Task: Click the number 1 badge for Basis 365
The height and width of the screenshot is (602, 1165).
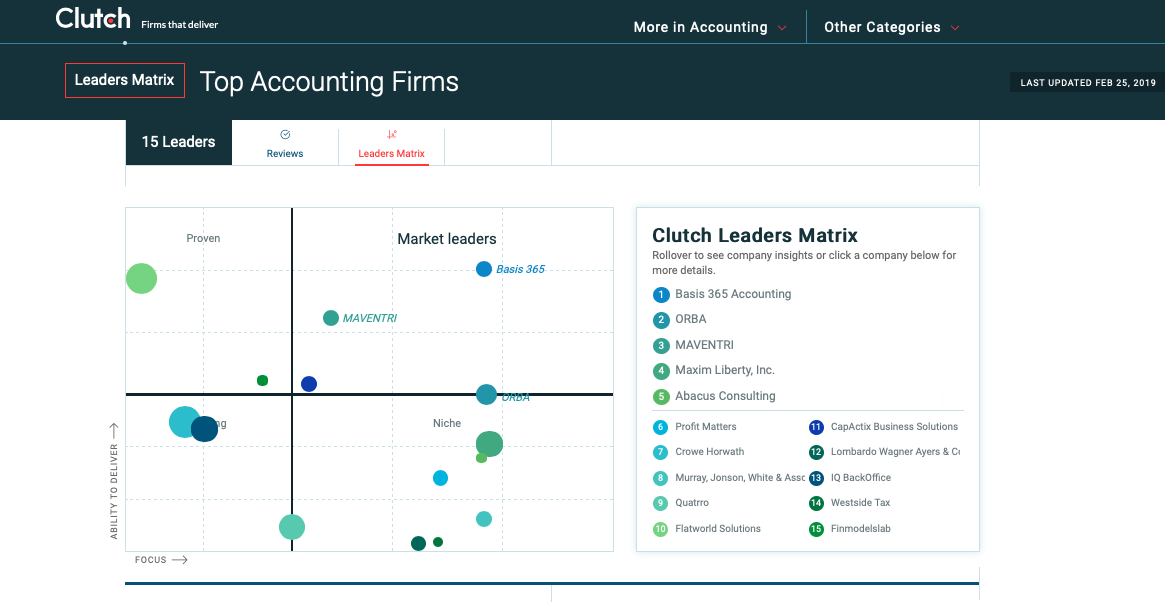Action: 661,295
